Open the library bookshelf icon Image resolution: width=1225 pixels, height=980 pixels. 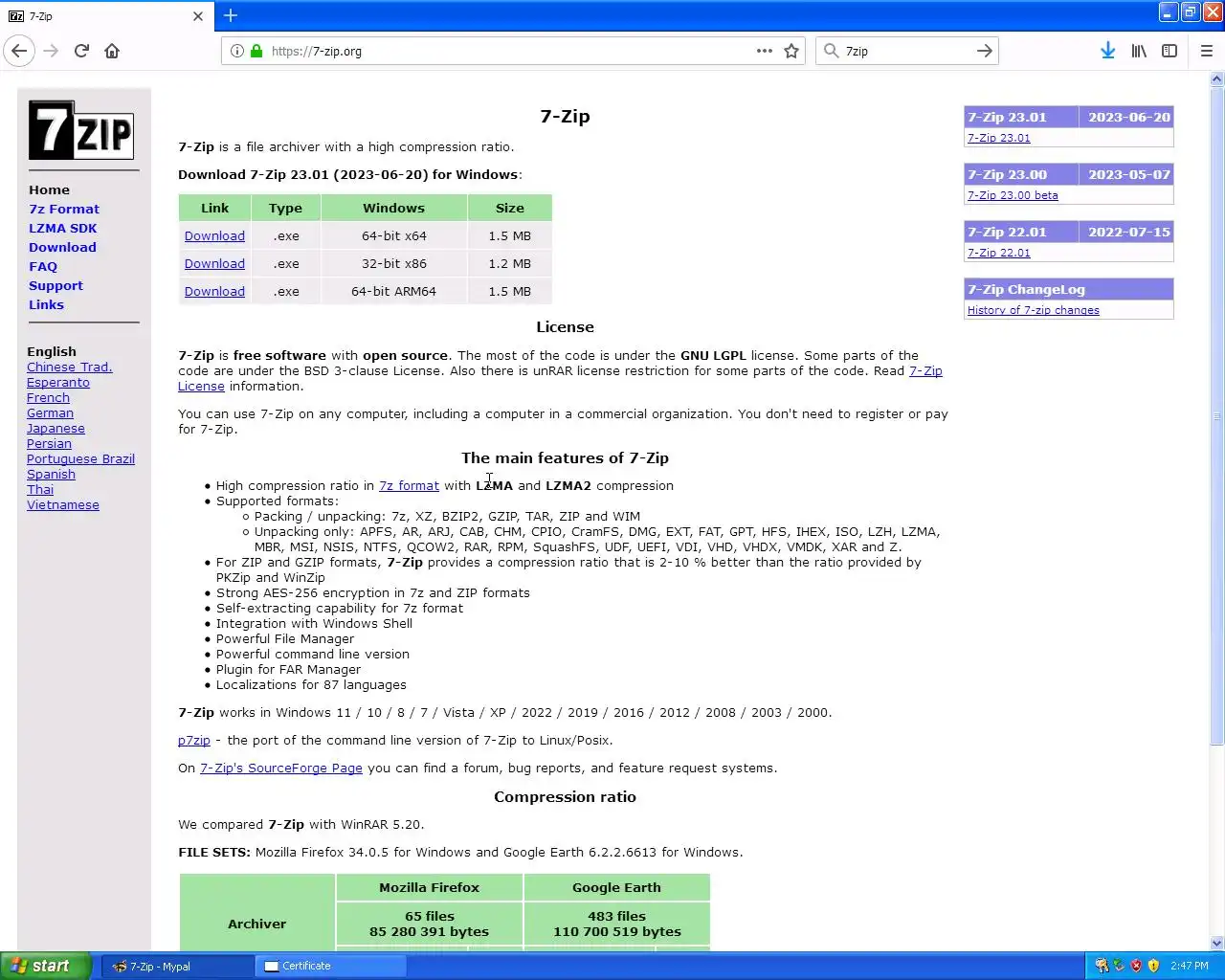1139,51
